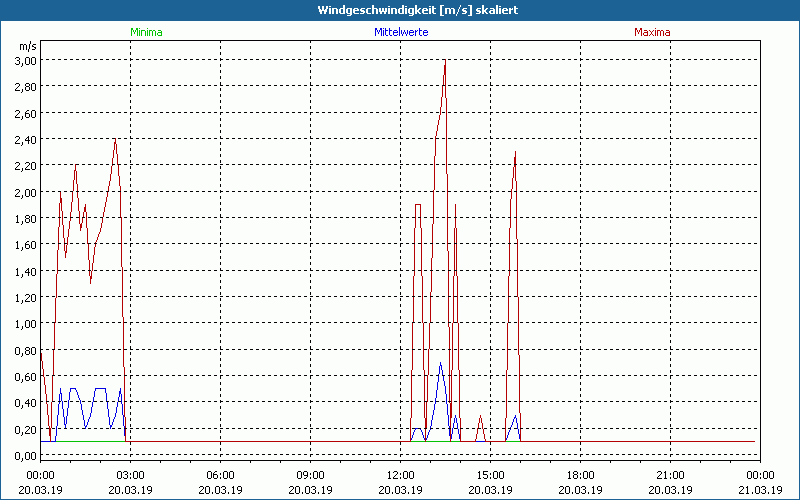Click the 21:00 time axis label
Viewport: 800px width, 500px height.
670,475
